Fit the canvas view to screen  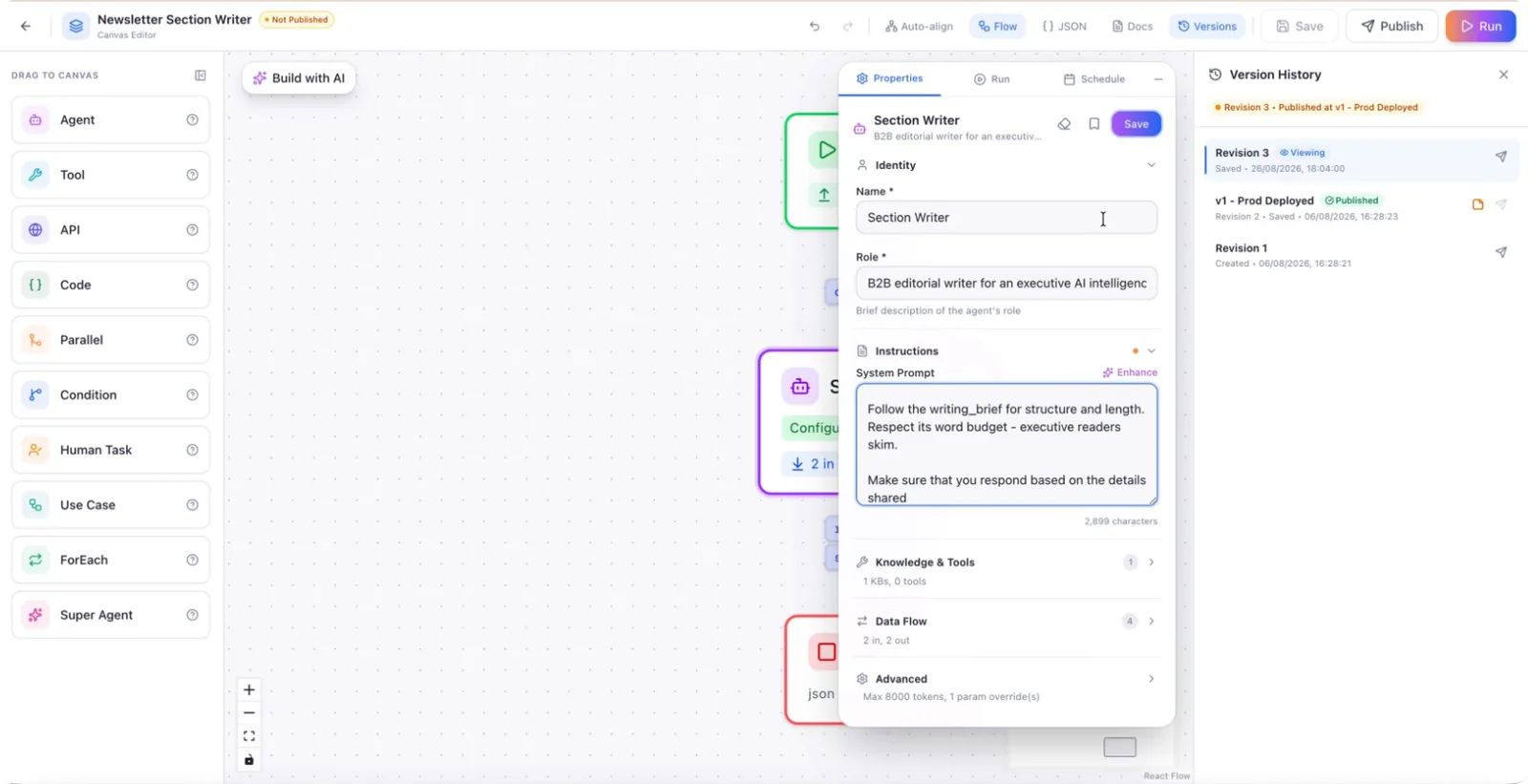(x=249, y=736)
